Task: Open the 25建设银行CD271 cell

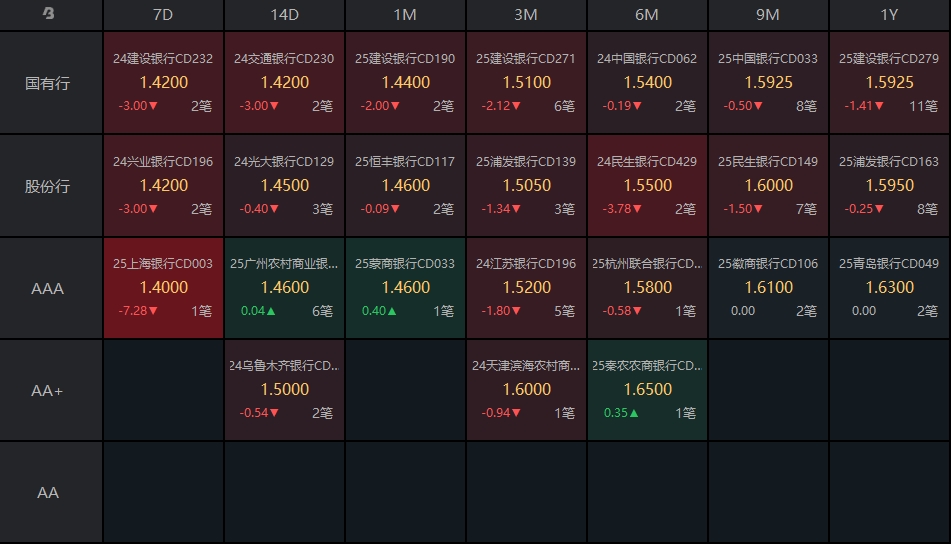Action: coord(526,82)
